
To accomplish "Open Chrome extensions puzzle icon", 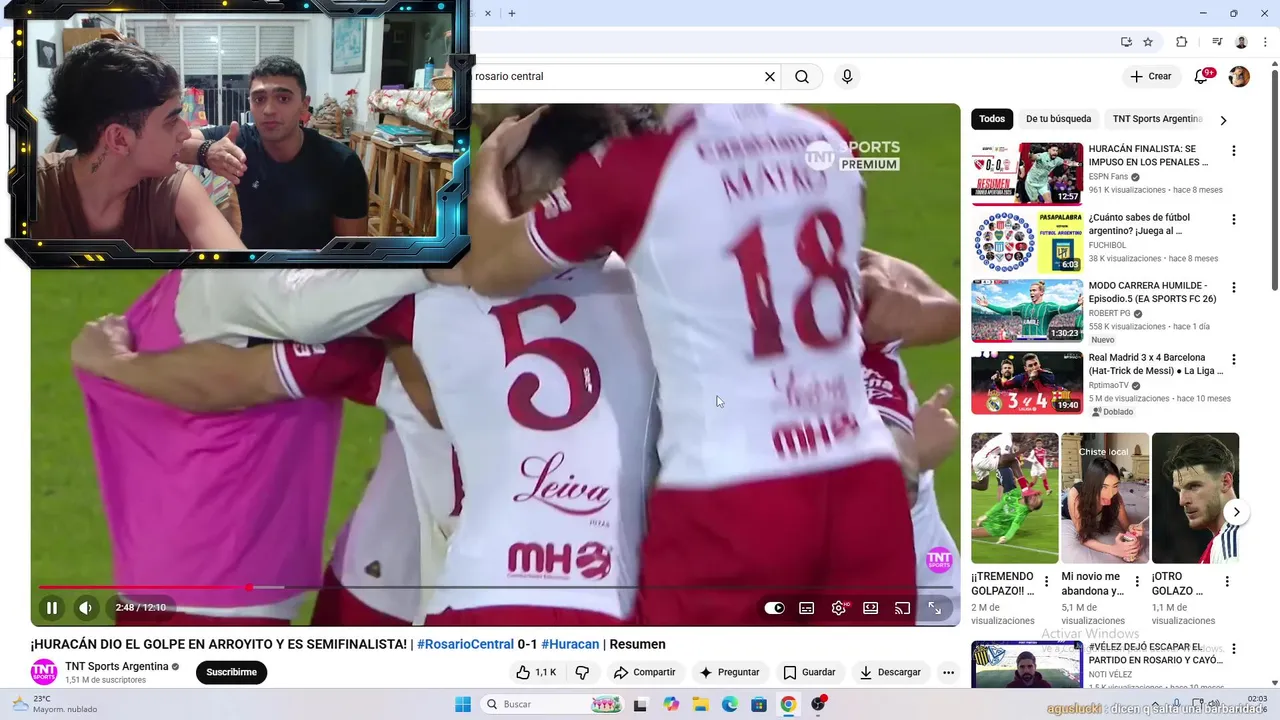I will click(x=1181, y=42).
